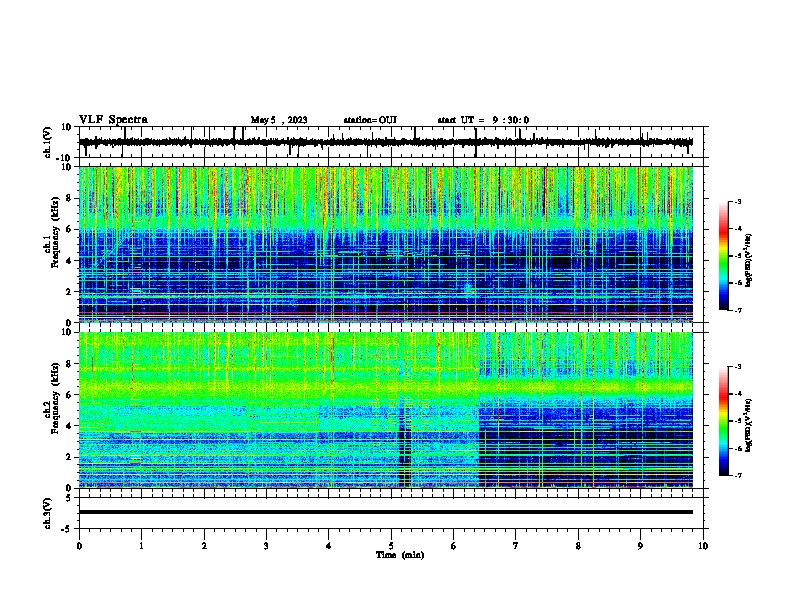Image resolution: width=792 pixels, height=612 pixels.
Task: Click the 'ch.1(V)' waveform axis label
Action: [x=48, y=142]
